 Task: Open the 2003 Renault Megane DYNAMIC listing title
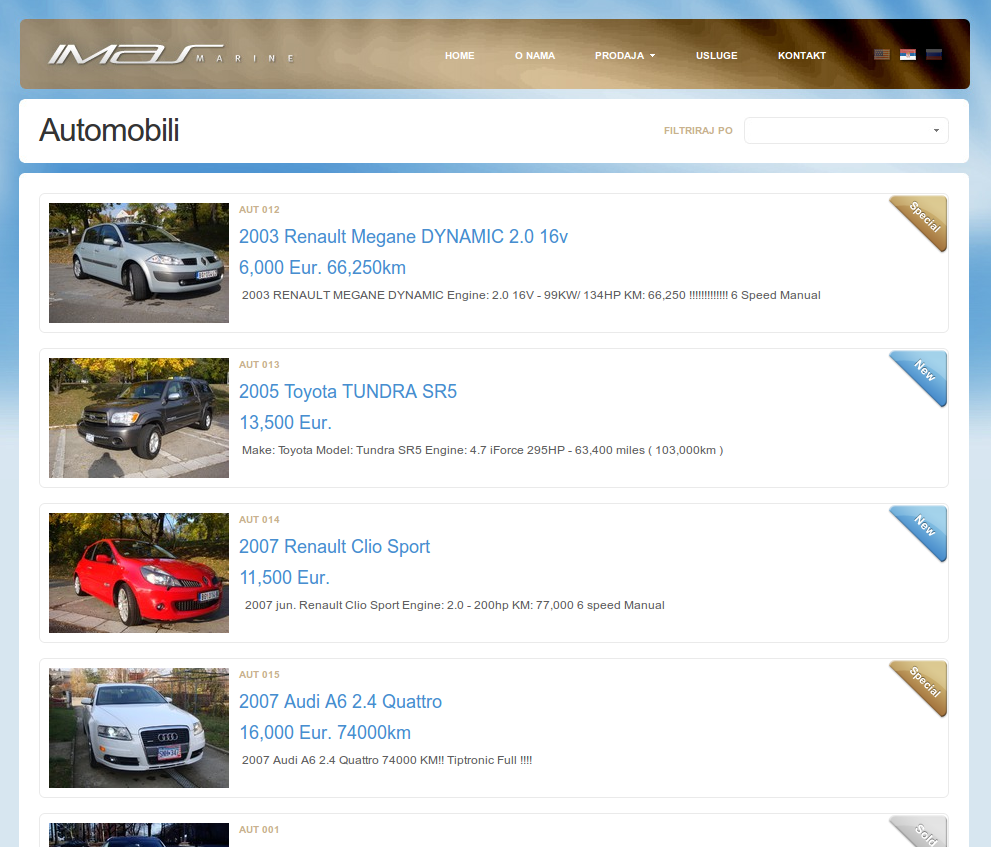[403, 236]
